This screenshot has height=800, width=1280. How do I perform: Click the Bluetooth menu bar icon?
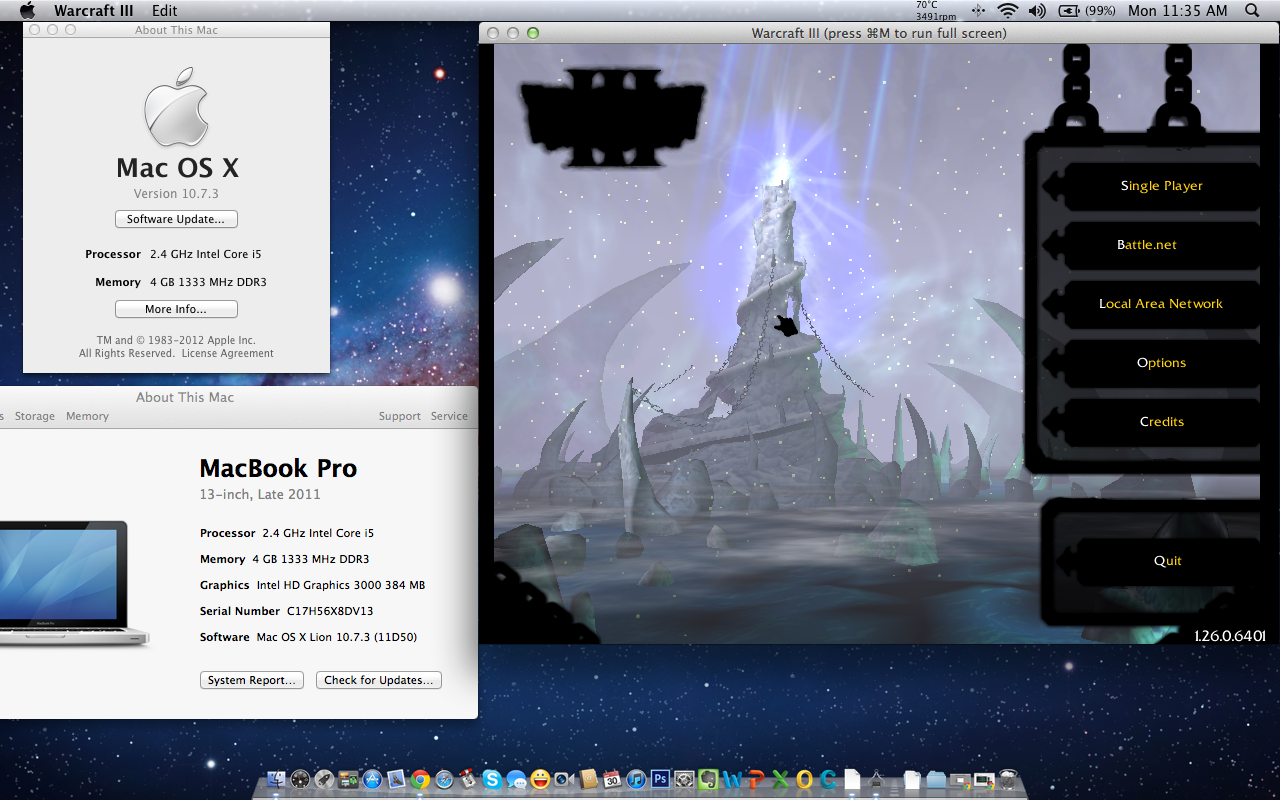(978, 11)
